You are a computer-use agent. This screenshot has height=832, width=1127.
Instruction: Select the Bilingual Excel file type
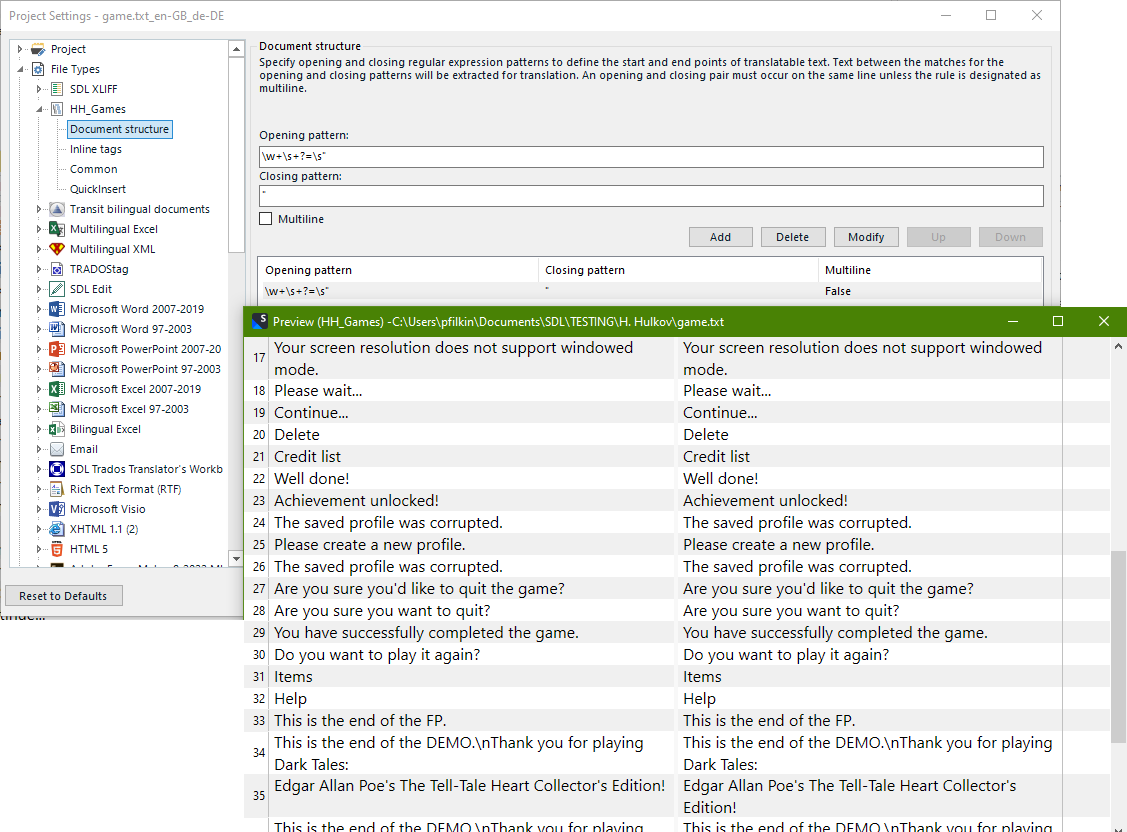[105, 429]
